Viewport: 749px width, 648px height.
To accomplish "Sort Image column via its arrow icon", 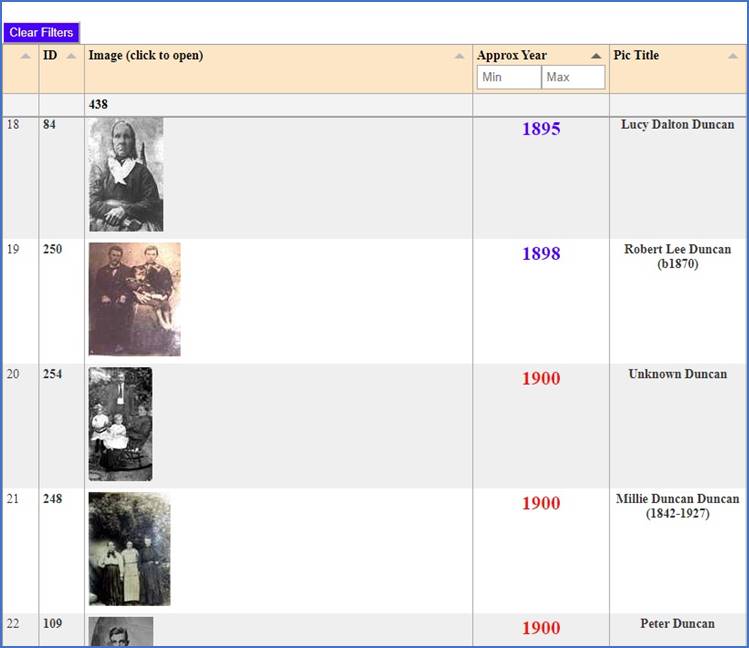I will tap(459, 56).
